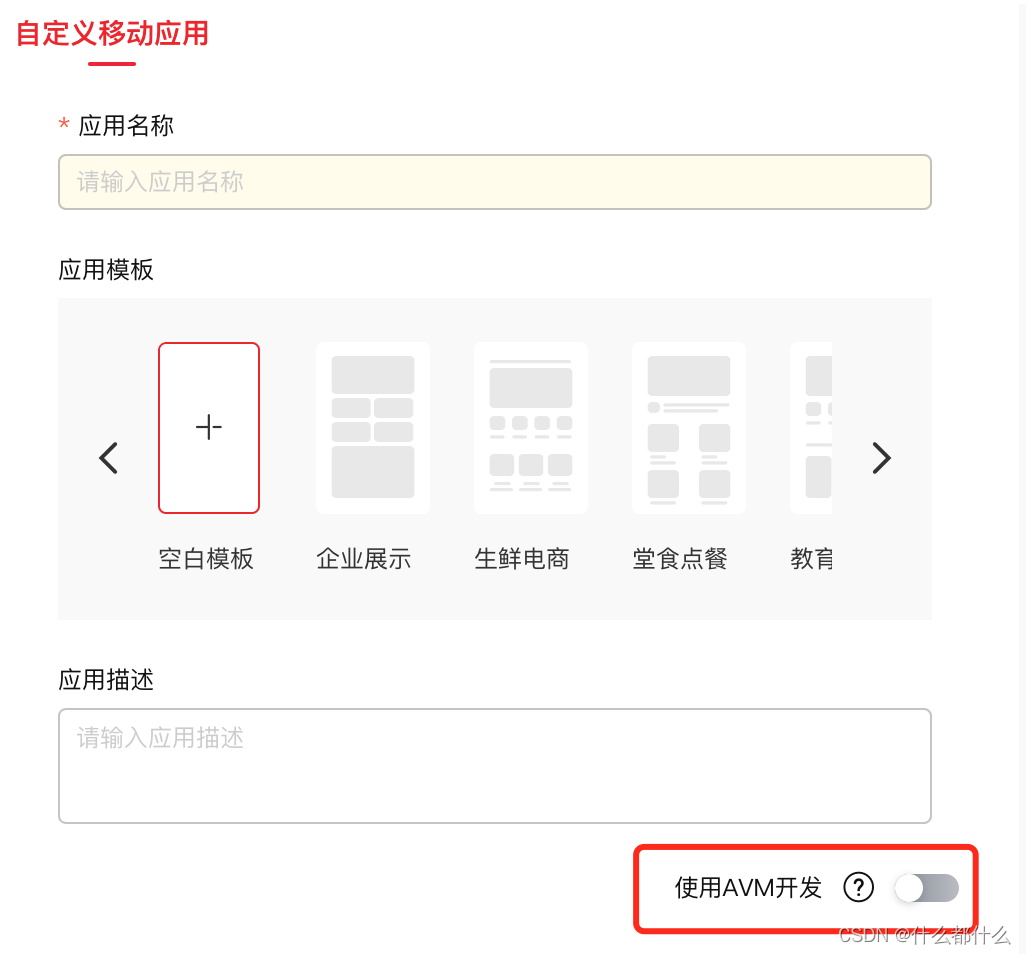Click the left arrow in template carousel
1026x954 pixels.
click(109, 458)
